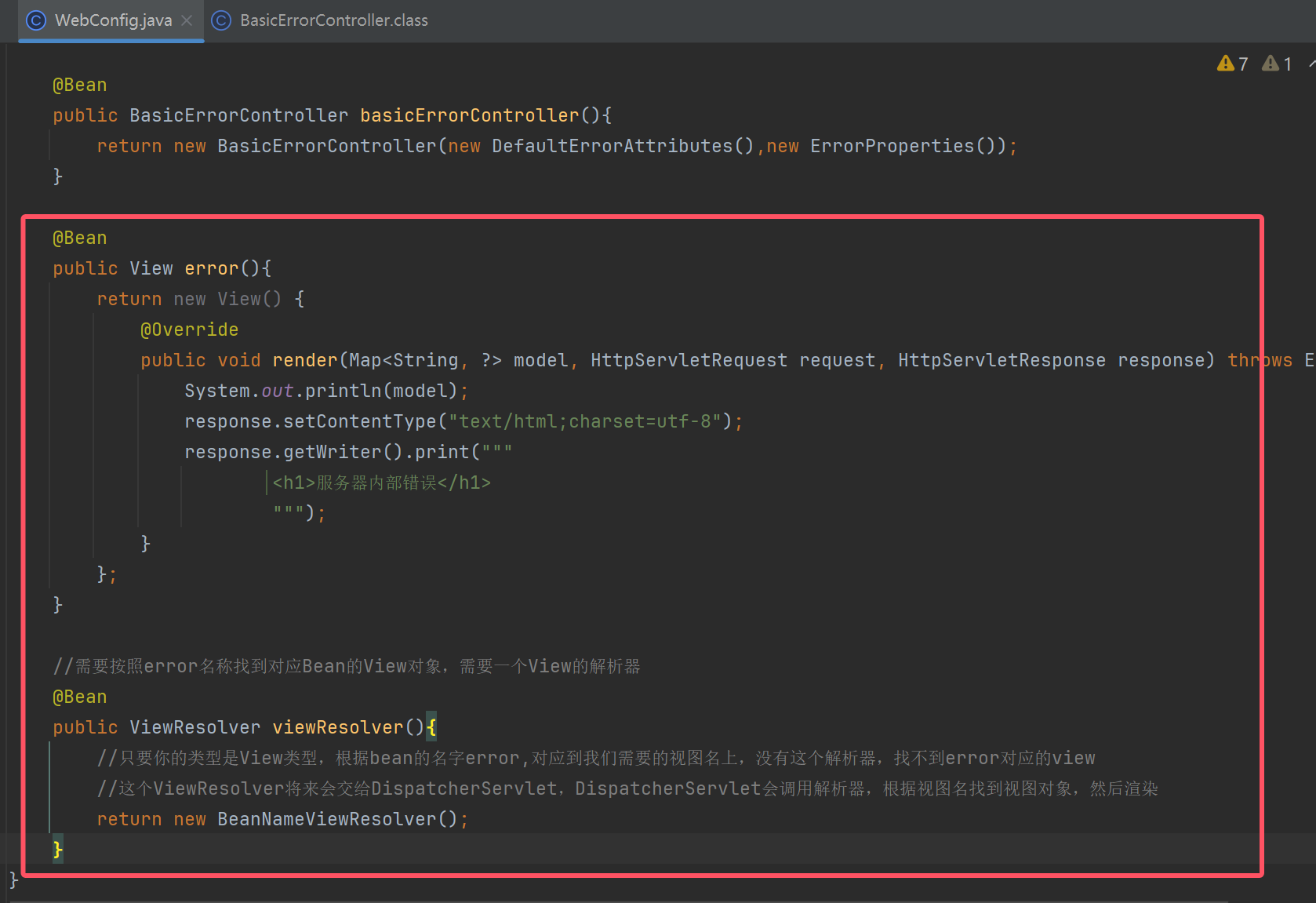The height and width of the screenshot is (903, 1316).
Task: Click the @Override annotation
Action: tap(189, 330)
